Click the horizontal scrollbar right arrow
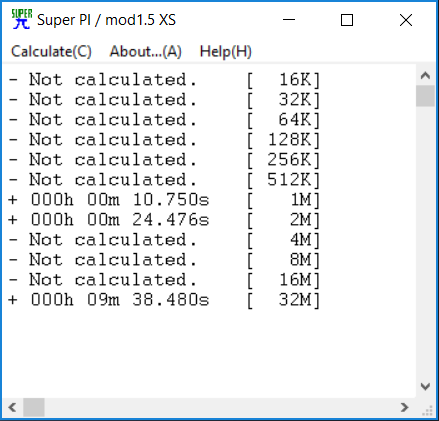439x421 pixels. pyautogui.click(x=405, y=407)
